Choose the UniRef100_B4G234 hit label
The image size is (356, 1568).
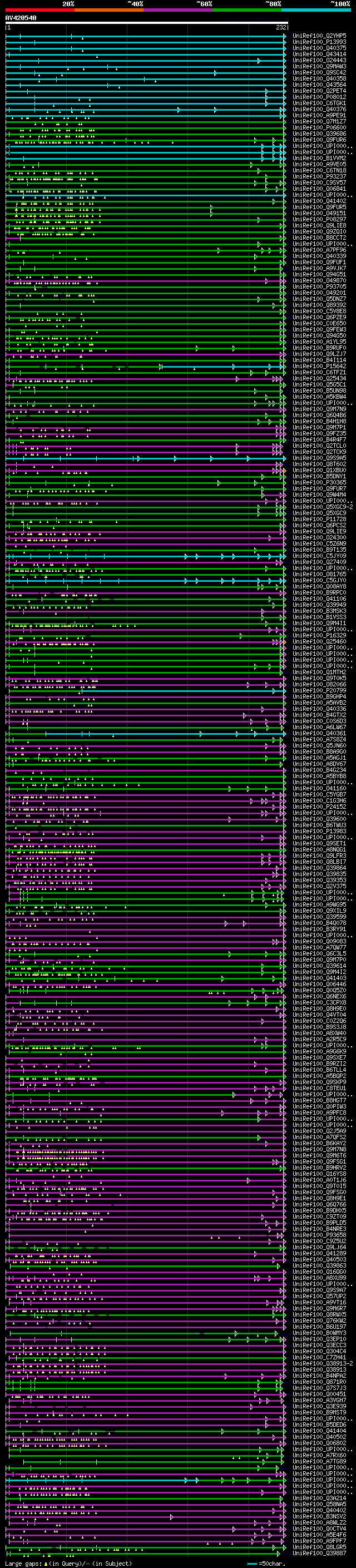[x=319, y=770]
